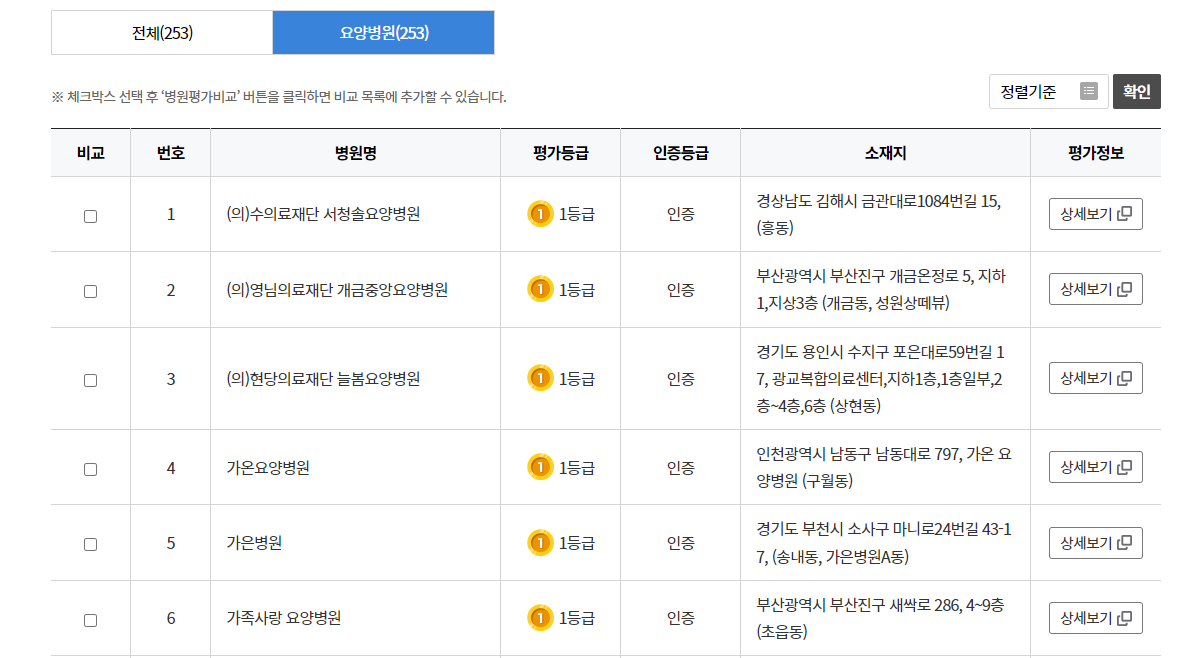The image size is (1197, 658).
Task: Click the 인증등급 column header
Action: pyautogui.click(x=680, y=153)
